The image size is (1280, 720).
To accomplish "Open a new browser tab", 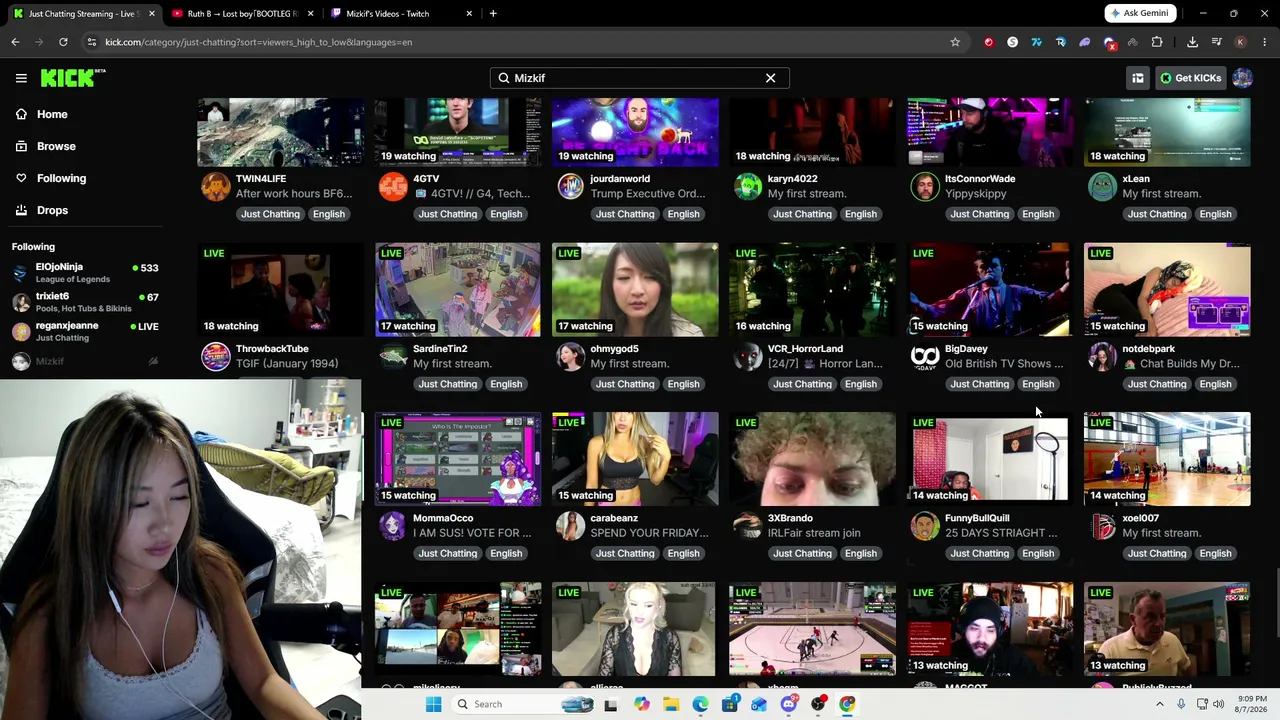I will [x=493, y=14].
